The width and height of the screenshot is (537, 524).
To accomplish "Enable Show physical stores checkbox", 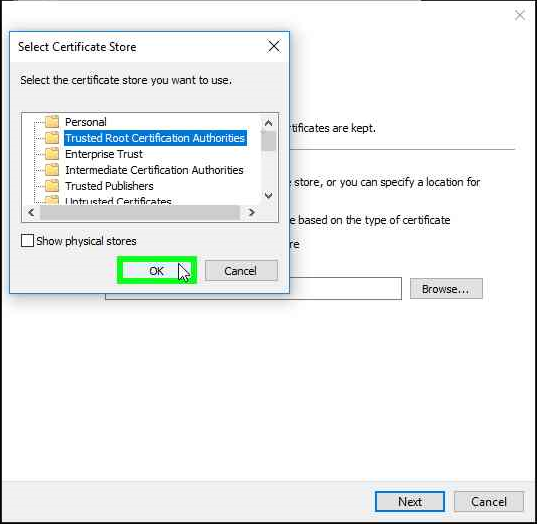I will point(27,241).
